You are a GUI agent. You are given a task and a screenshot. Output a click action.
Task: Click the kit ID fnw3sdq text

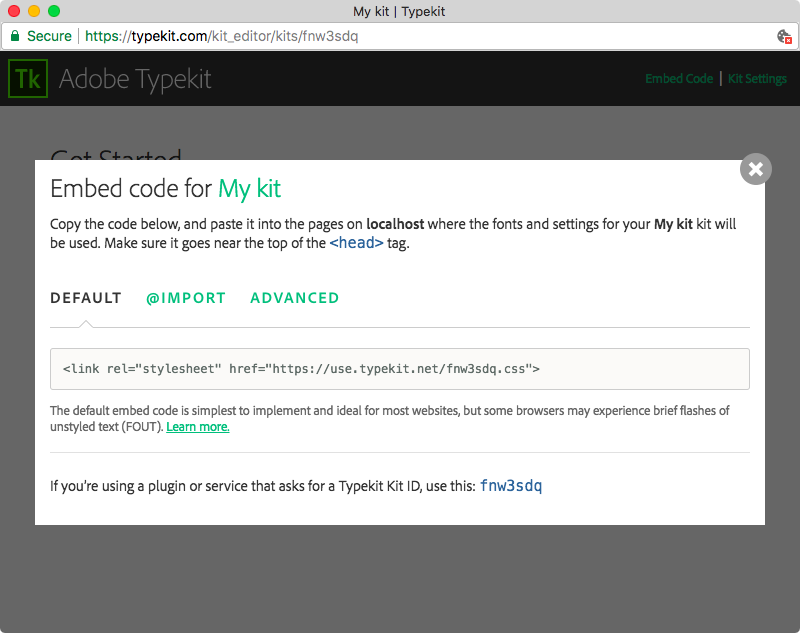click(x=511, y=486)
